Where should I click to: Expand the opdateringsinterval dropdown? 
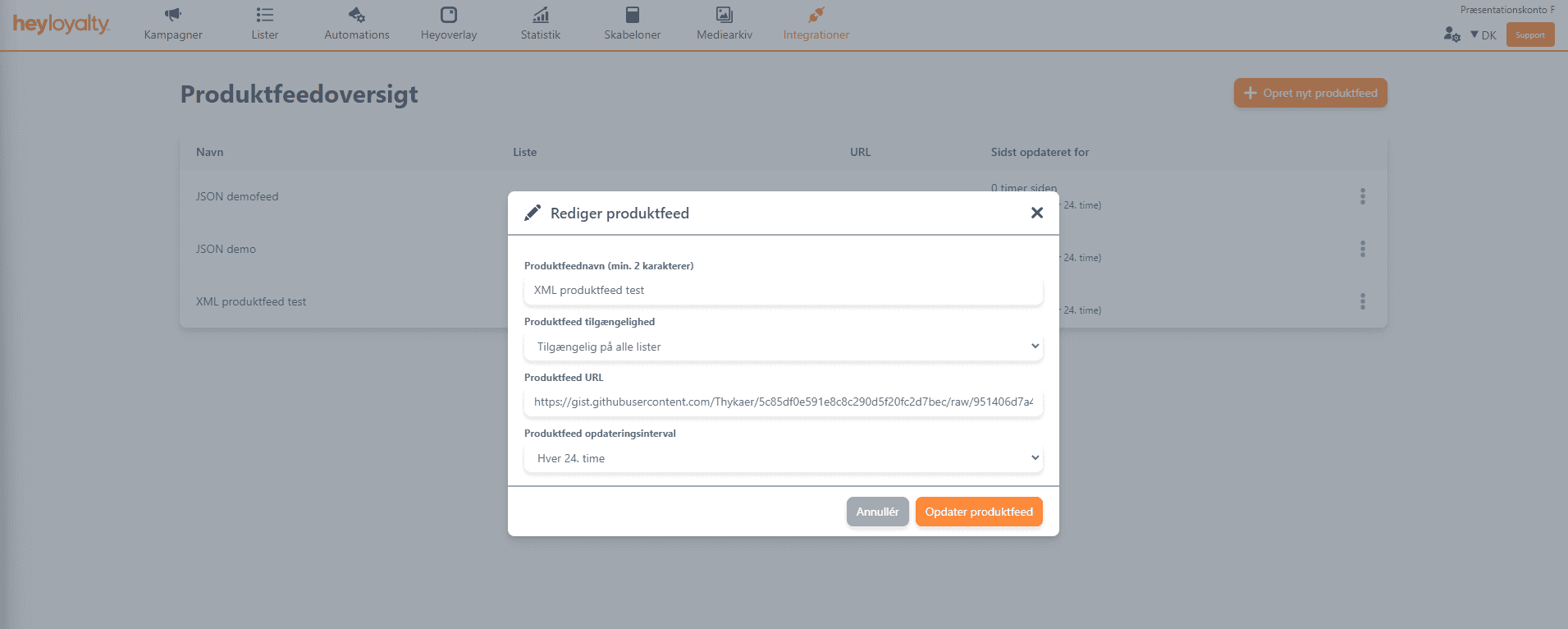pos(783,457)
